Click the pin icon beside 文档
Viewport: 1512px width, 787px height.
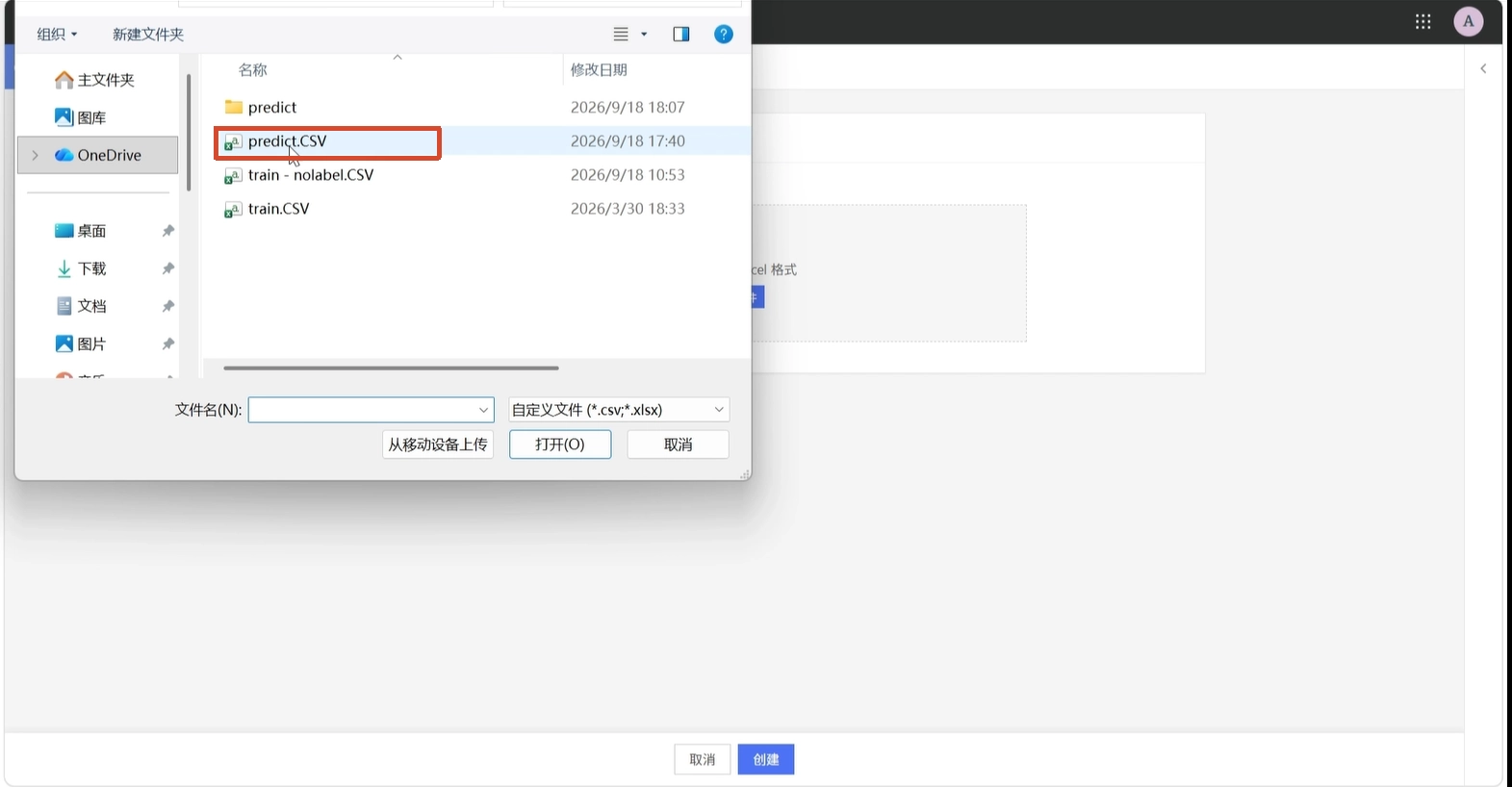(168, 306)
